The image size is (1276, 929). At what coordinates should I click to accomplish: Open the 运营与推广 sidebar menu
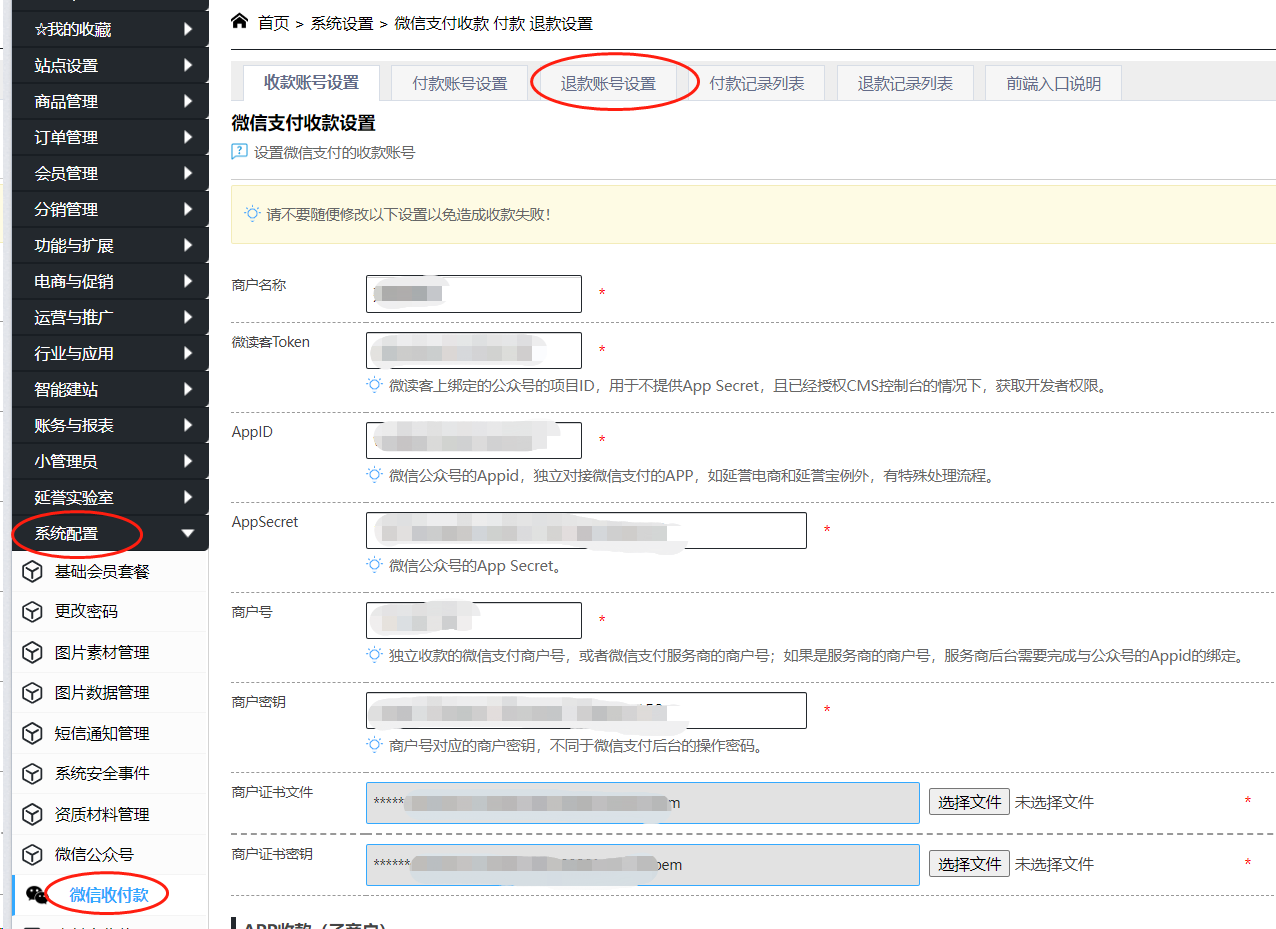pos(110,317)
